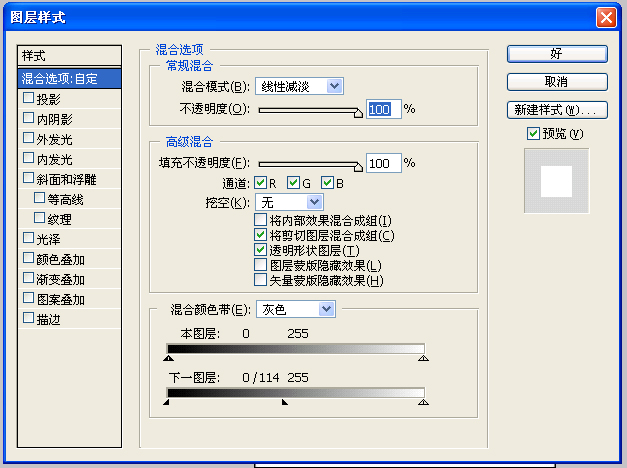This screenshot has width=627, height=468.
Task: Click the 本图层 white point slider triangle
Action: pos(423,358)
